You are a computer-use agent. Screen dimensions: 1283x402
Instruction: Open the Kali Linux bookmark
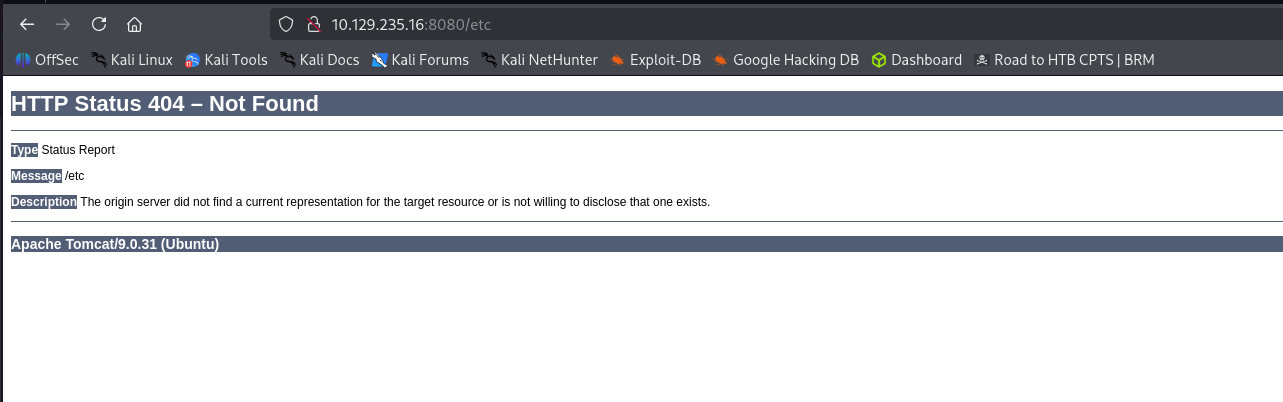click(x=131, y=60)
